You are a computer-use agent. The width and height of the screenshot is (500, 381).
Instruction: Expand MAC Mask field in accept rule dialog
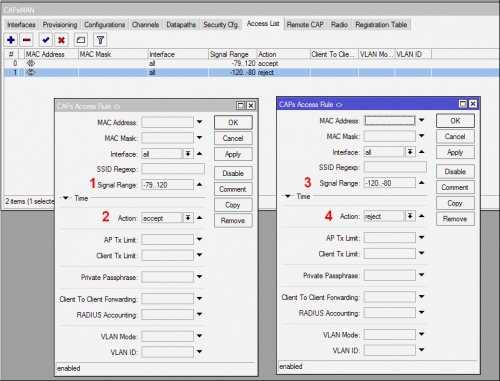[199, 137]
